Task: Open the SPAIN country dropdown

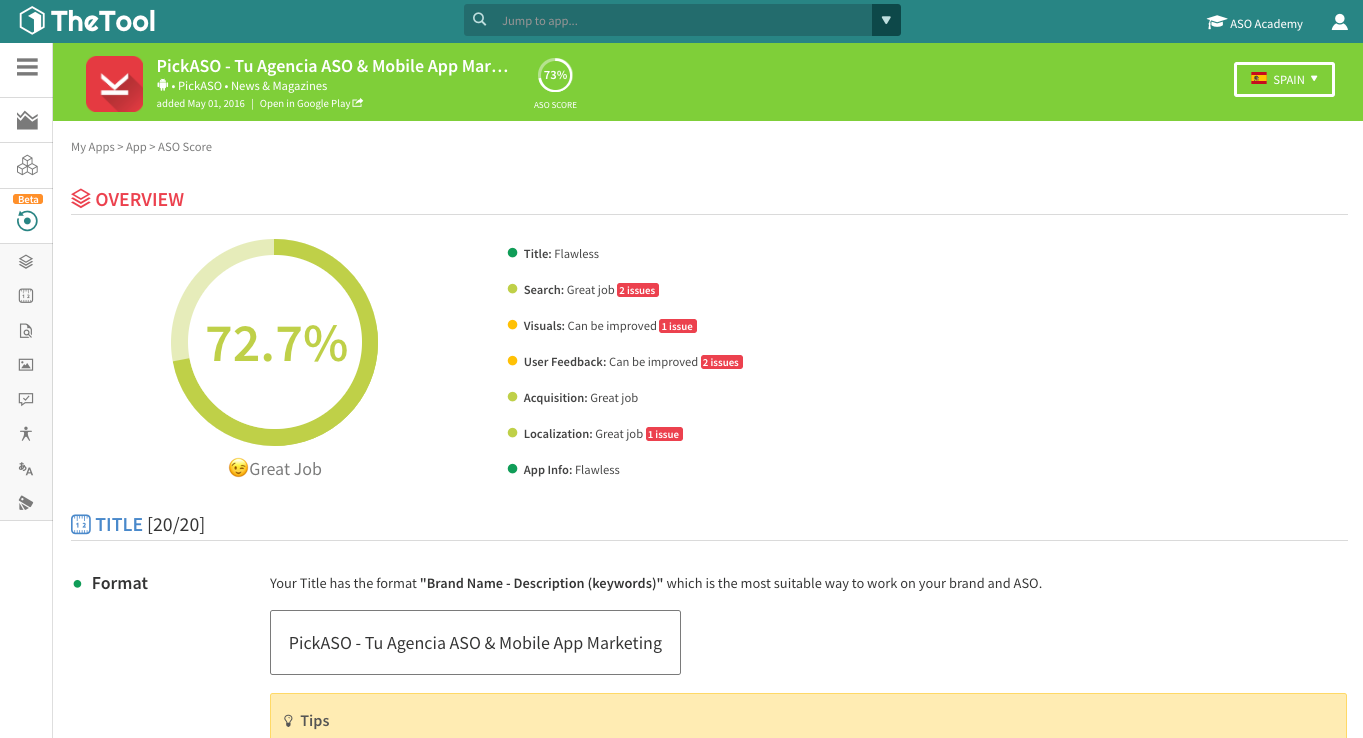Action: pyautogui.click(x=1284, y=79)
